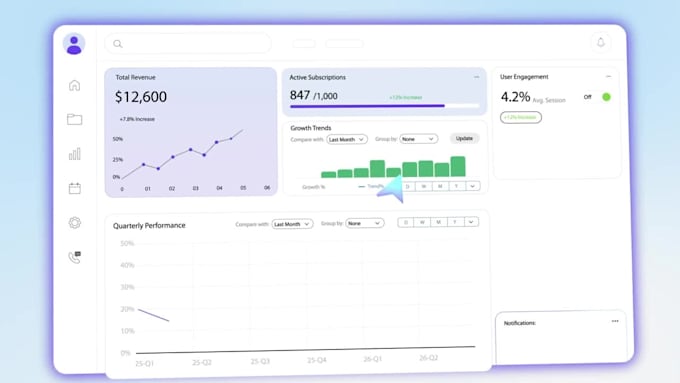Open Growth Trends Group by None dropdown

[418, 139]
